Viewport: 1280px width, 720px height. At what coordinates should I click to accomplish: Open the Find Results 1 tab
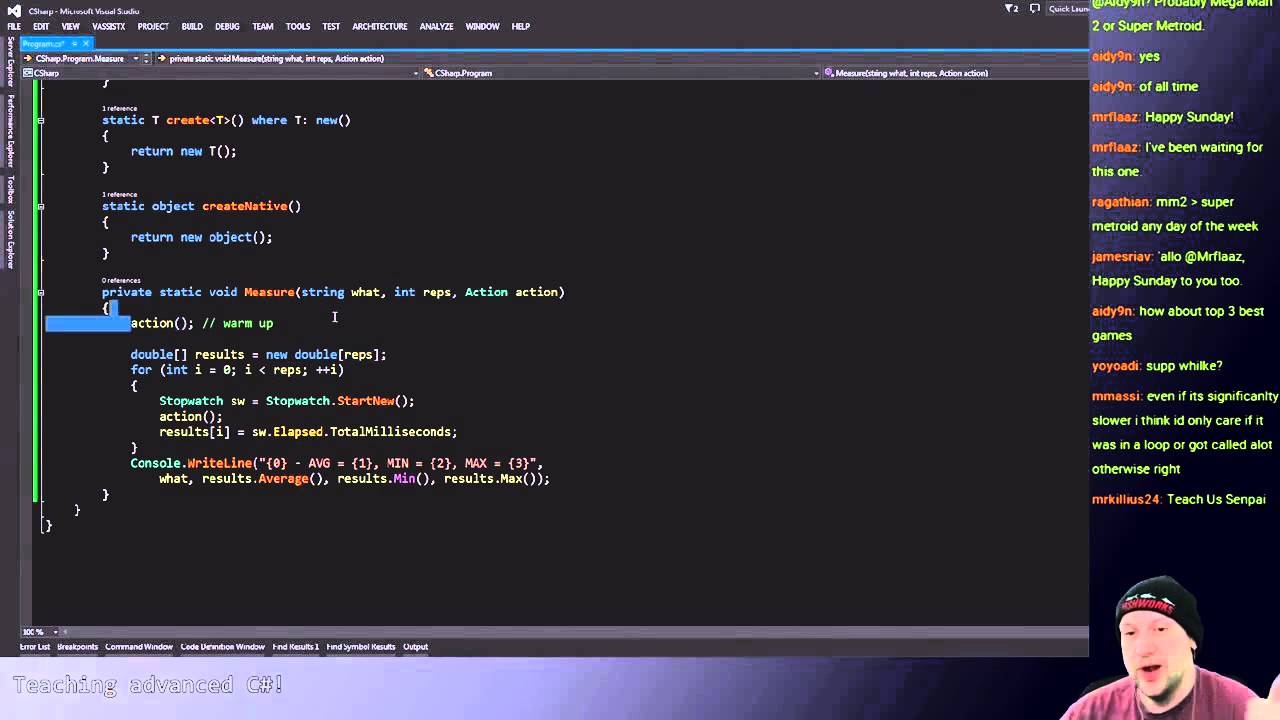295,646
